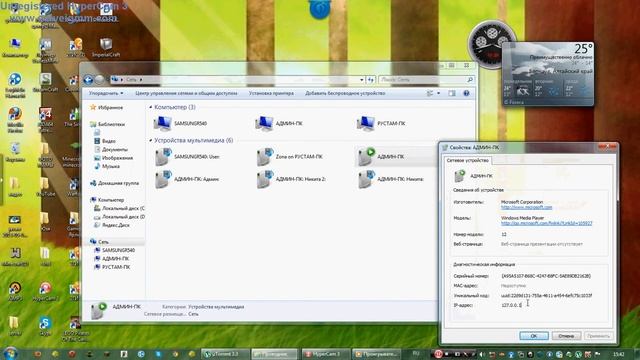Select Библиотеки in the navigation pane
The width and height of the screenshot is (640, 360).
(107, 124)
